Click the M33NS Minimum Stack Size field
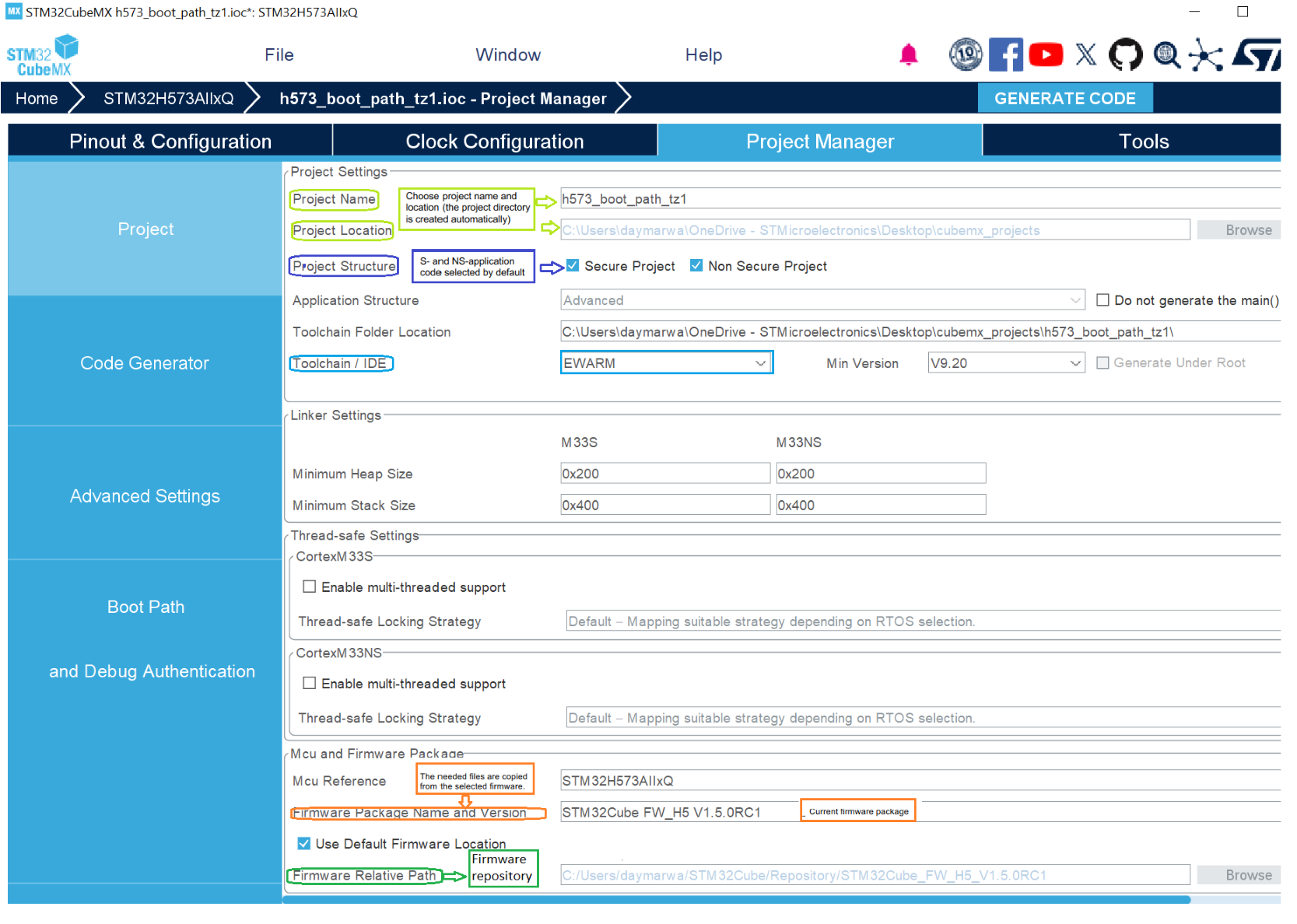 [881, 506]
